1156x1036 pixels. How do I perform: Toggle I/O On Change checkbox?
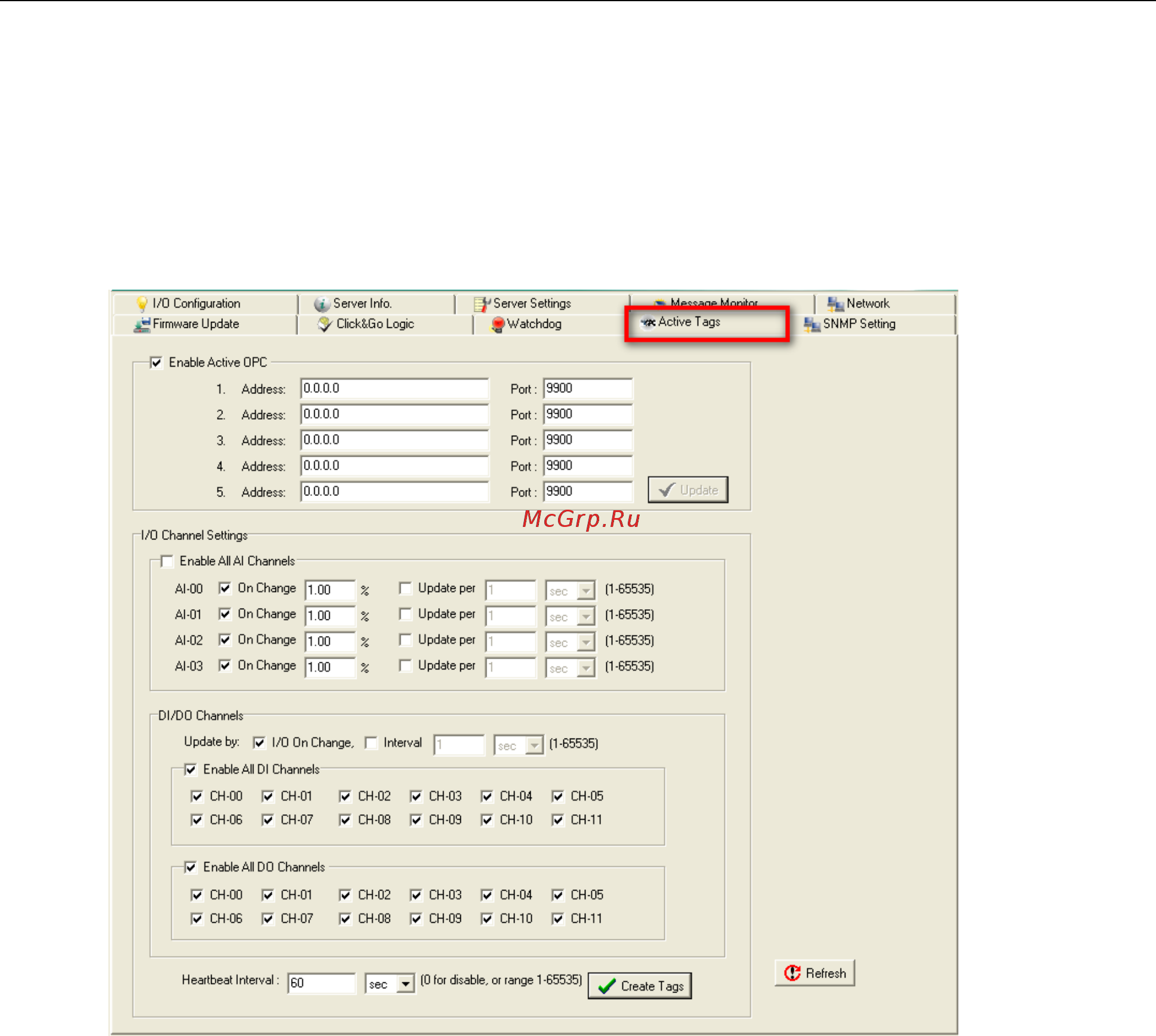coord(259,743)
